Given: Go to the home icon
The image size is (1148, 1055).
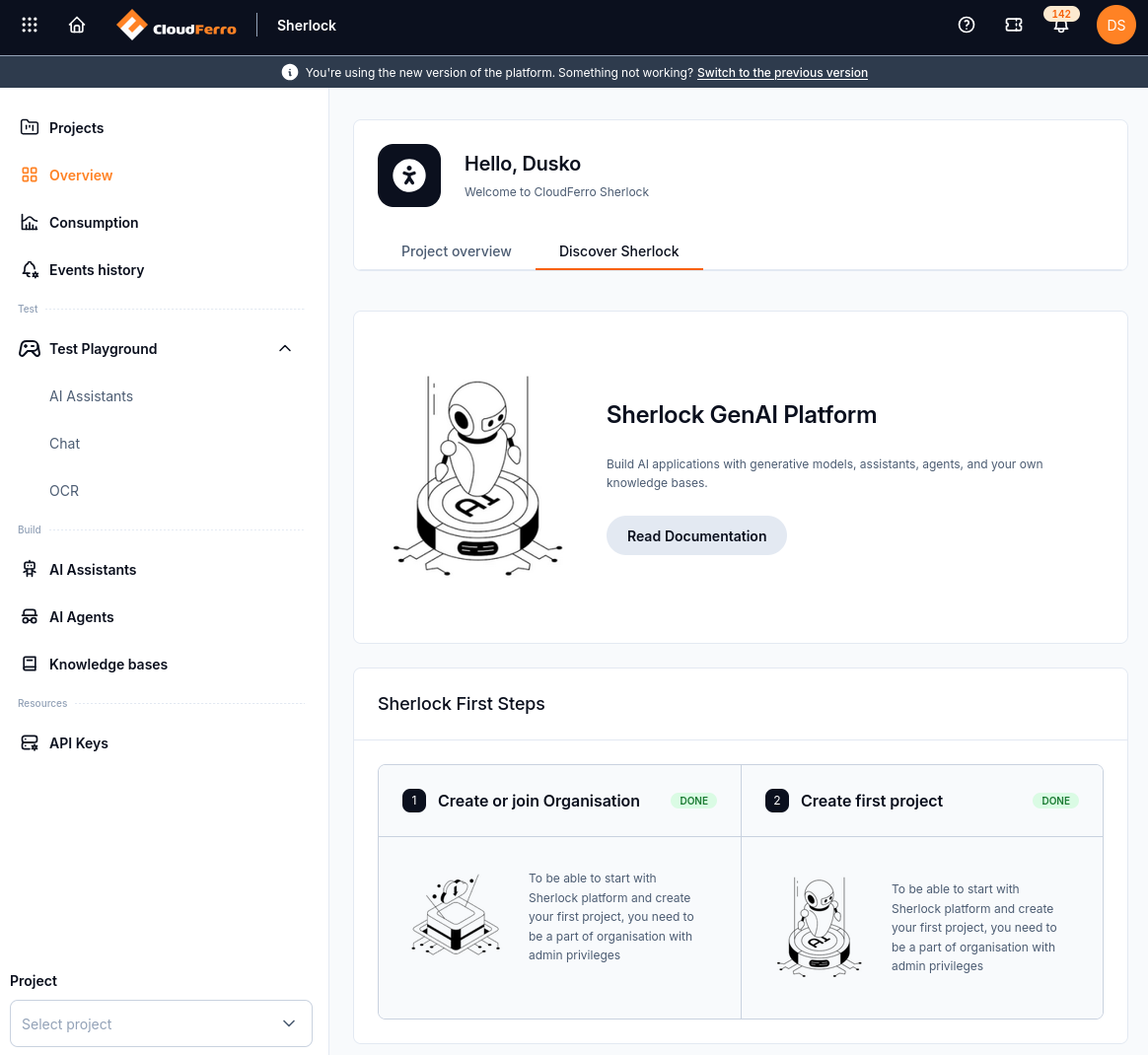Looking at the screenshot, I should [77, 25].
